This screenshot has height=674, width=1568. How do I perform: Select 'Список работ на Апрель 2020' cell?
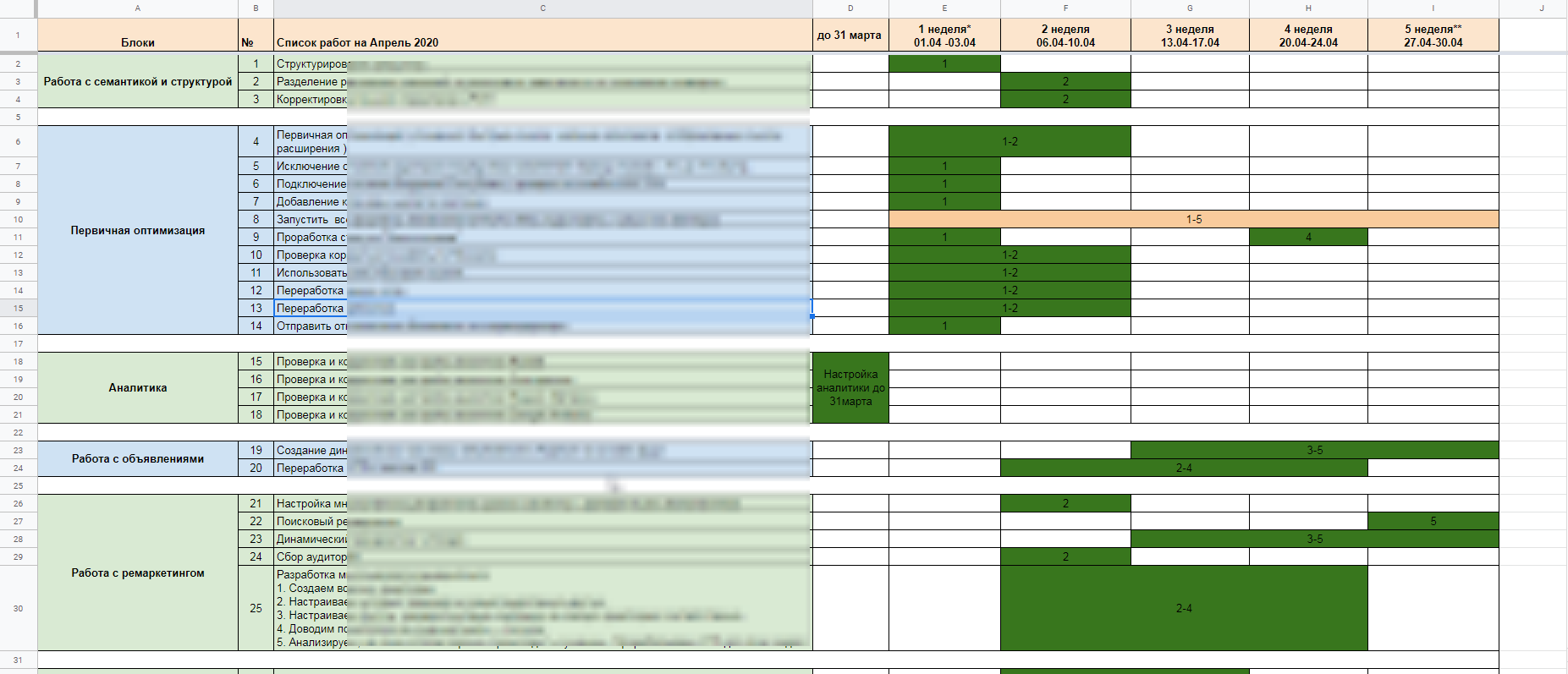(542, 36)
